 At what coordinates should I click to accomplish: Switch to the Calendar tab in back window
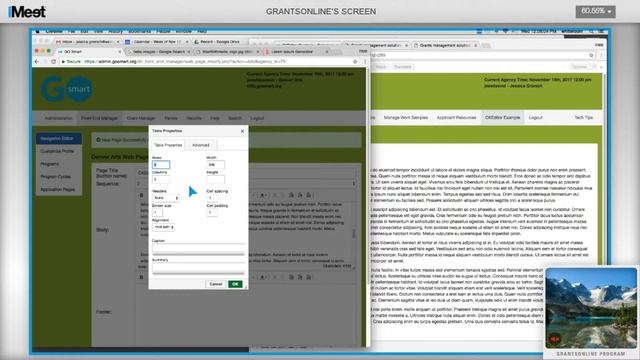(156, 42)
